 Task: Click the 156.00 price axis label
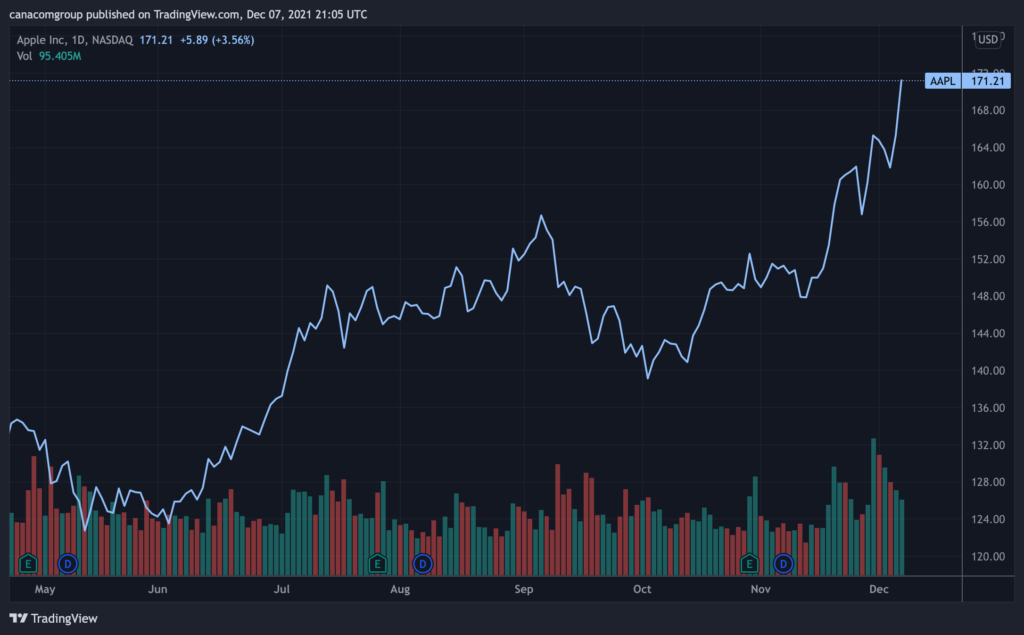click(988, 222)
